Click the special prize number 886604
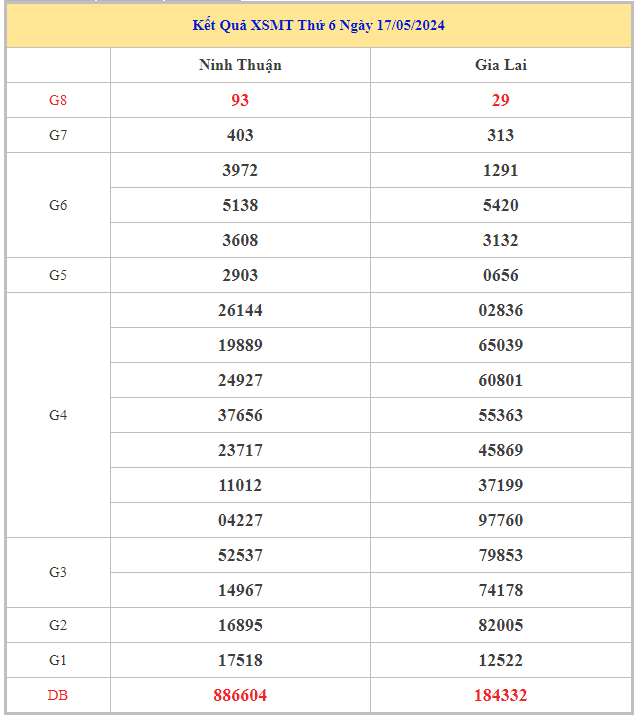The width and height of the screenshot is (638, 717). click(x=240, y=695)
